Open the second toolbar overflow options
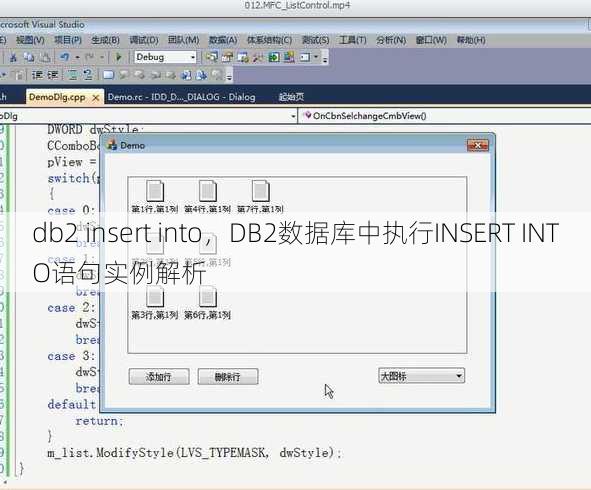591x490 pixels. coord(229,76)
